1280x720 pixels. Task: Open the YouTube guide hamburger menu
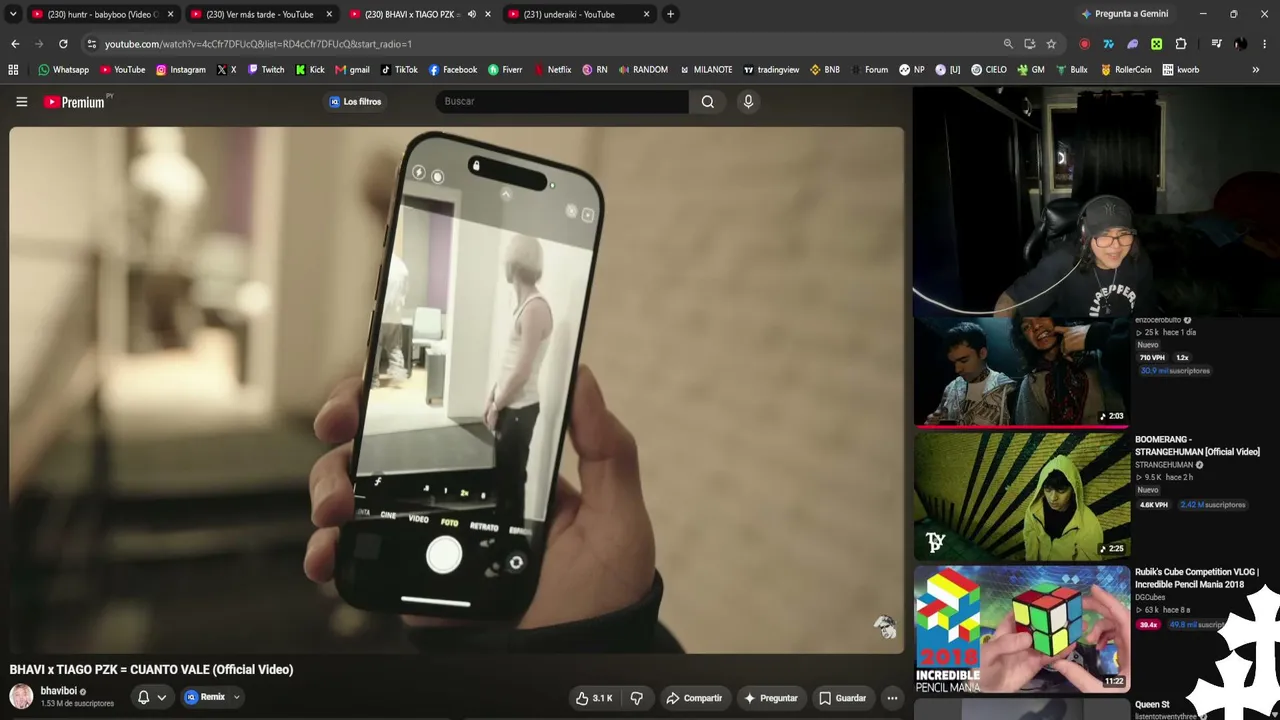[21, 101]
